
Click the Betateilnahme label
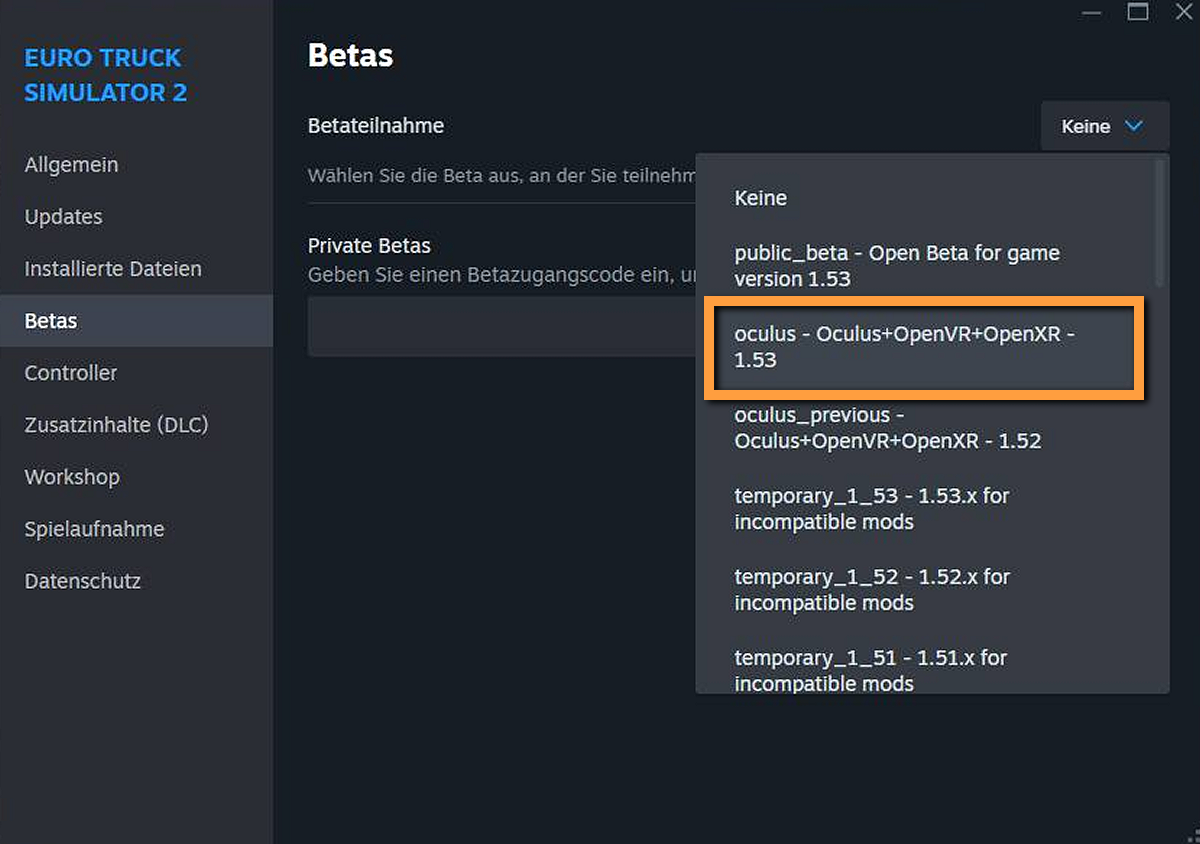point(376,126)
